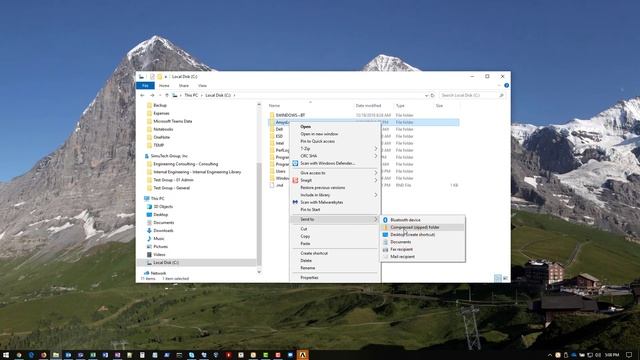Click the Back navigation arrow

(142, 95)
